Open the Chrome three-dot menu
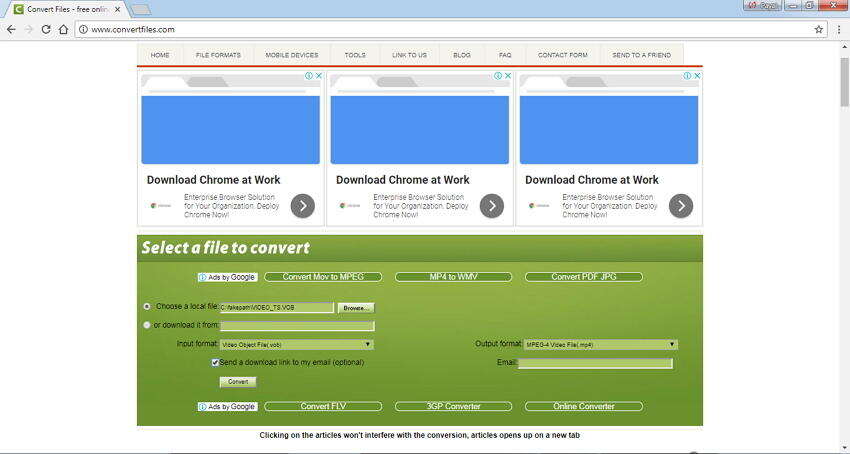The image size is (850, 454). 839,29
